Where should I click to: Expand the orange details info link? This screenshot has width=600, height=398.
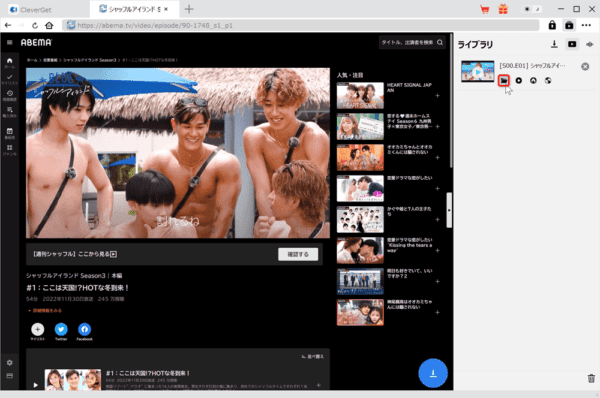click(45, 310)
